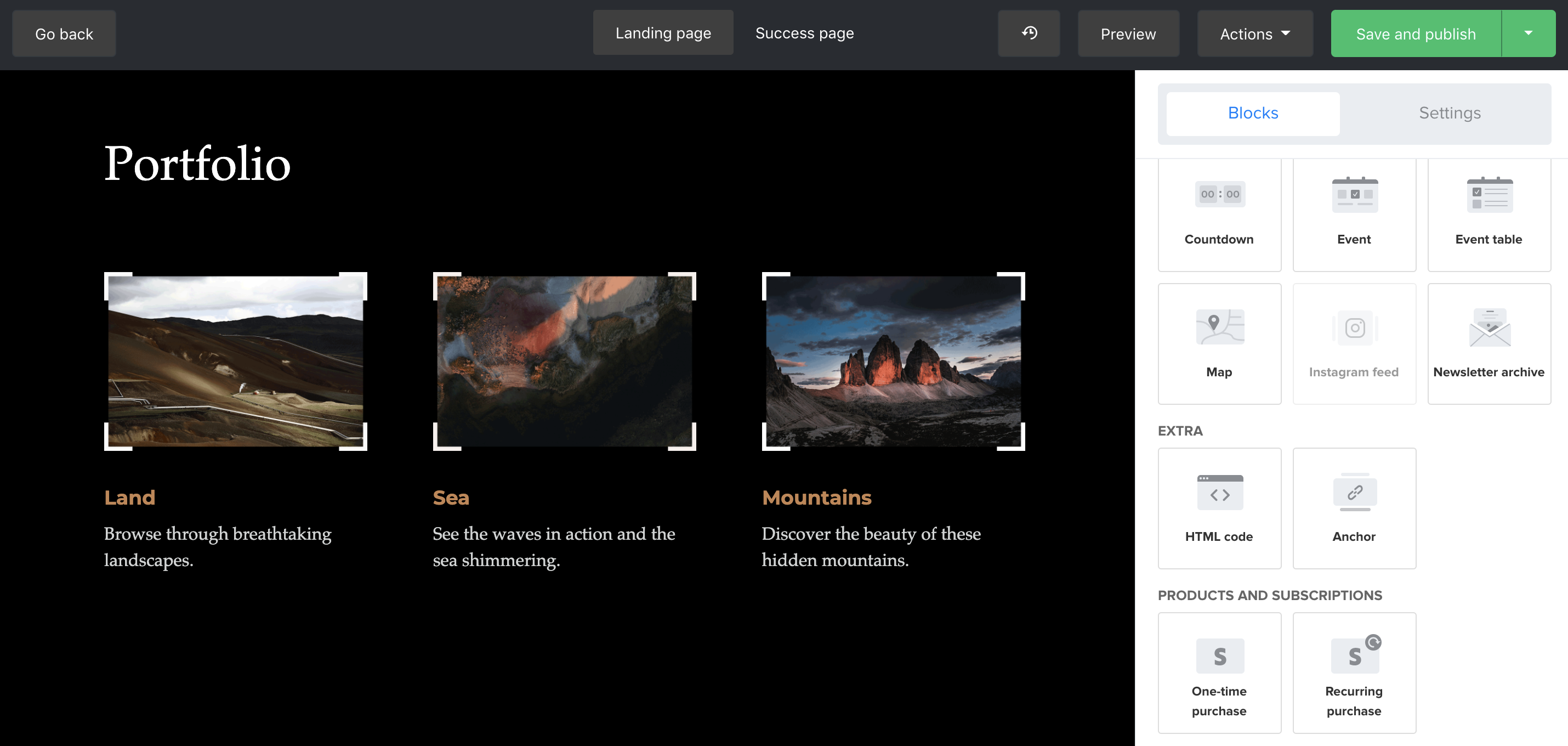Click the Instagram feed block
The image size is (1568, 746).
pyautogui.click(x=1354, y=344)
